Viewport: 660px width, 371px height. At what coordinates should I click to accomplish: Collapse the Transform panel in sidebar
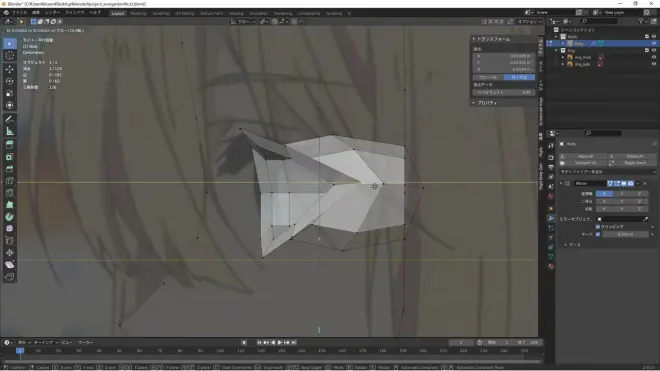coord(474,39)
